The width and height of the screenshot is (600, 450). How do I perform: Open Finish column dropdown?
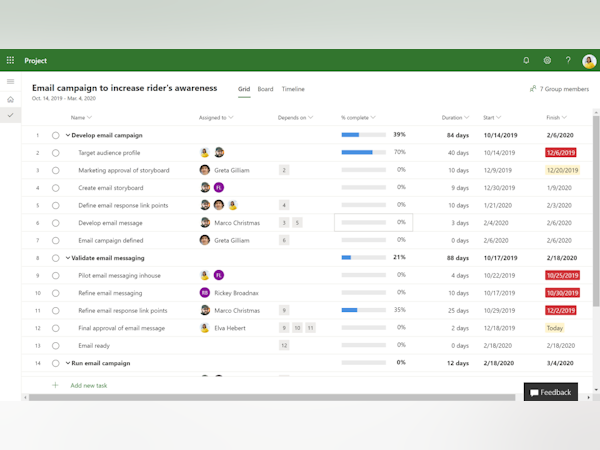[x=564, y=117]
